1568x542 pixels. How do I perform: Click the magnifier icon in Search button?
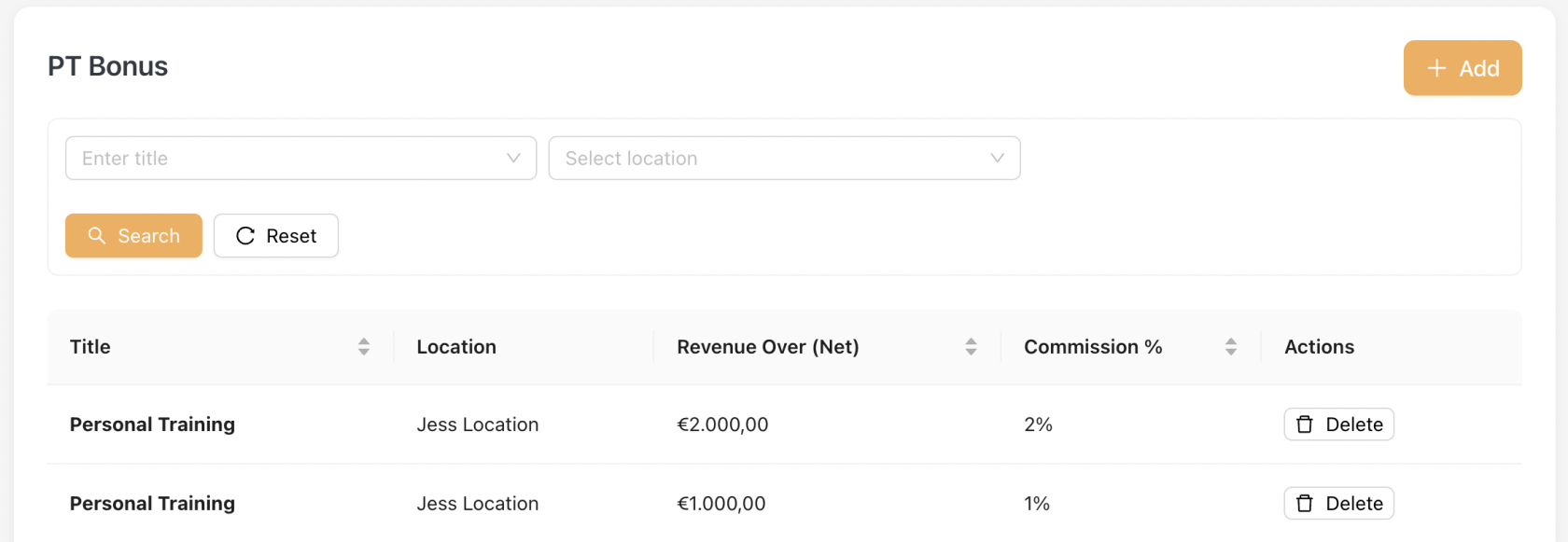click(x=96, y=236)
